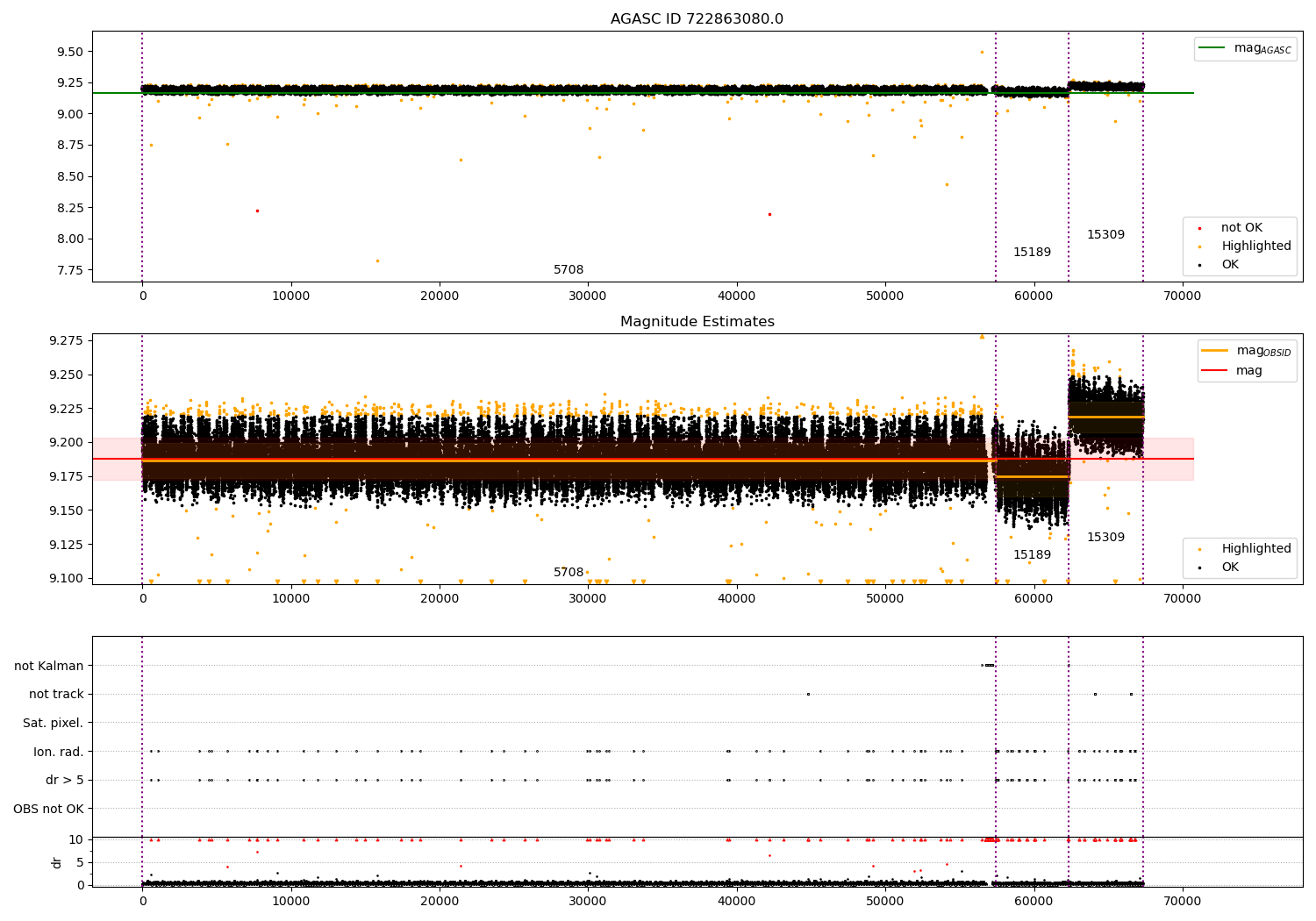This screenshot has width=1316, height=921.
Task: Click the 'Ion. rad.' axis label
Action: 59,752
